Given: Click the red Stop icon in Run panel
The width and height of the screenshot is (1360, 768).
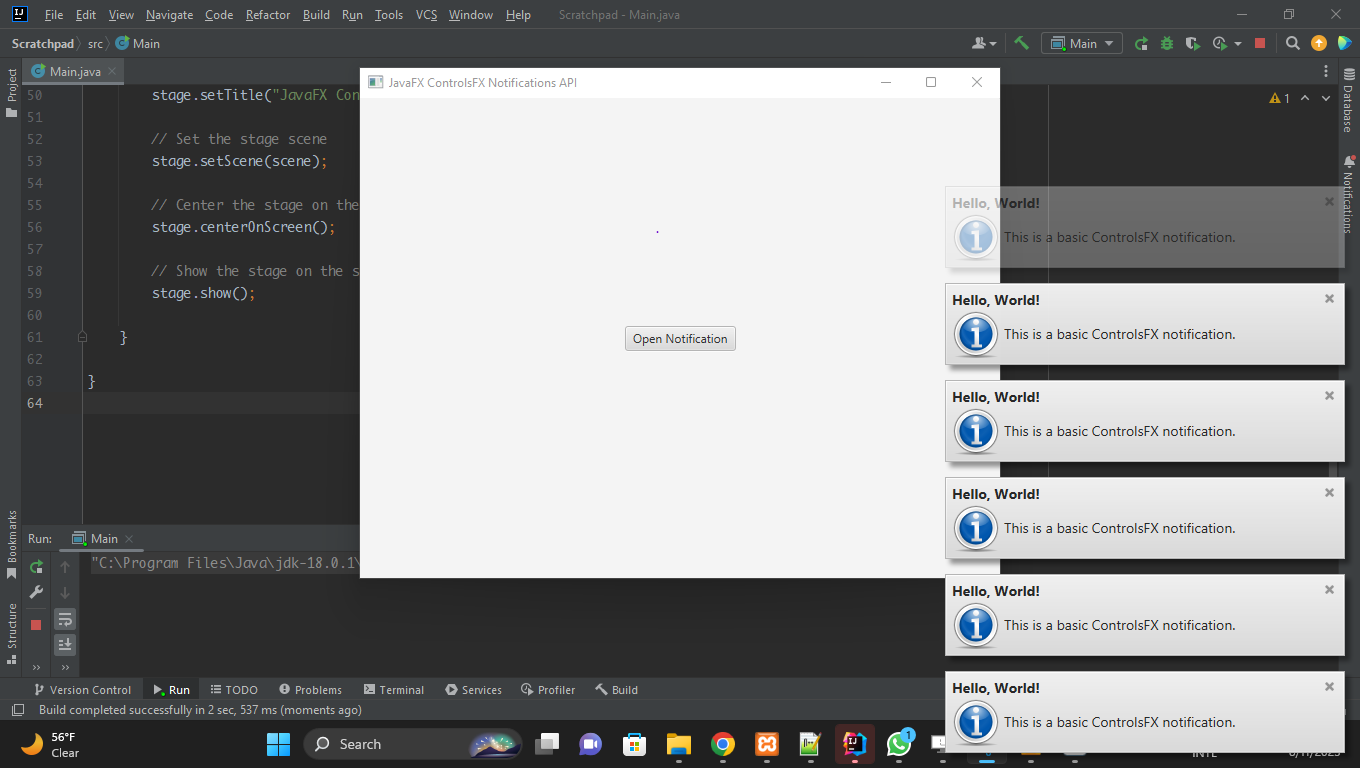Looking at the screenshot, I should (x=36, y=624).
